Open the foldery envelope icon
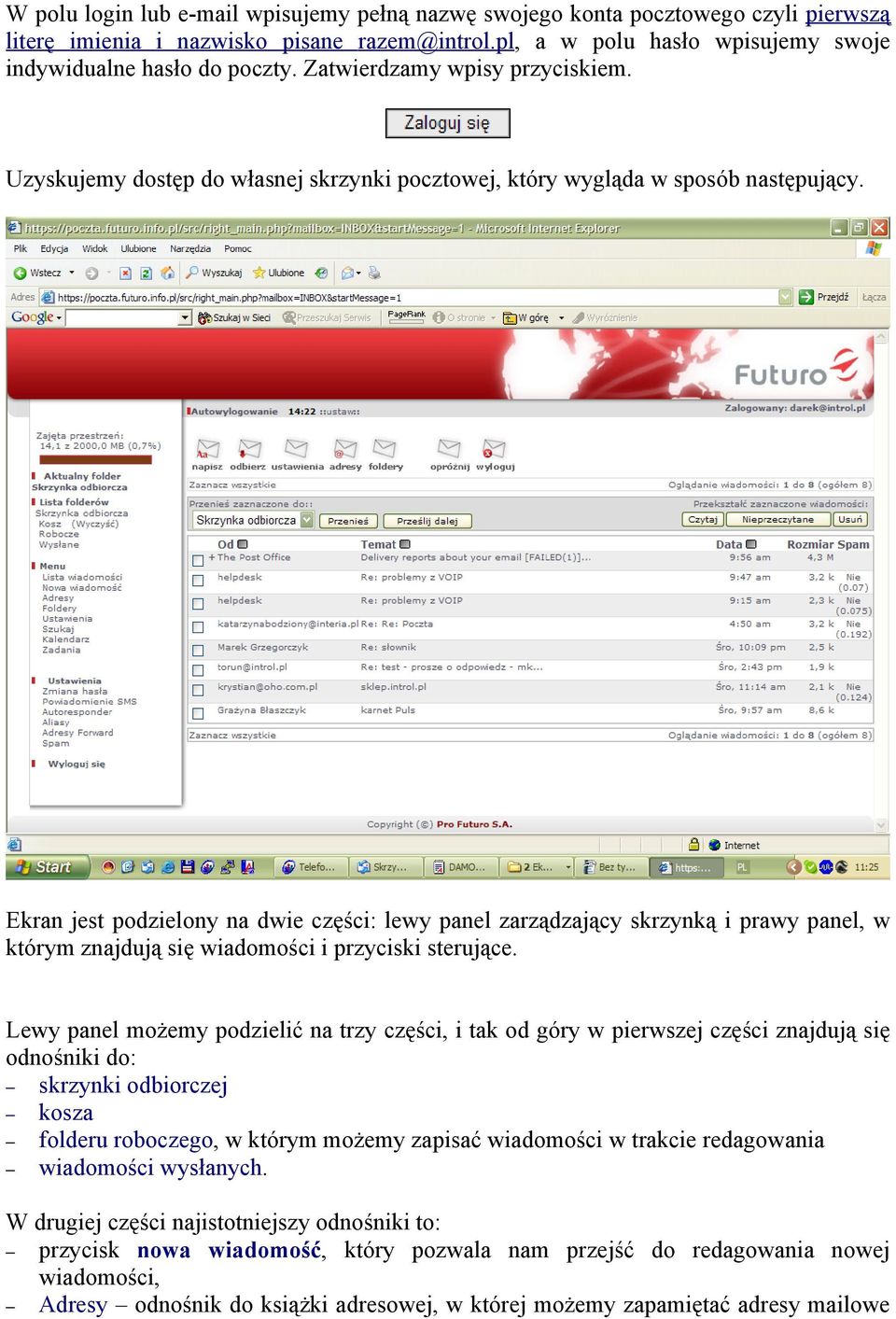896x1319 pixels. (385, 450)
